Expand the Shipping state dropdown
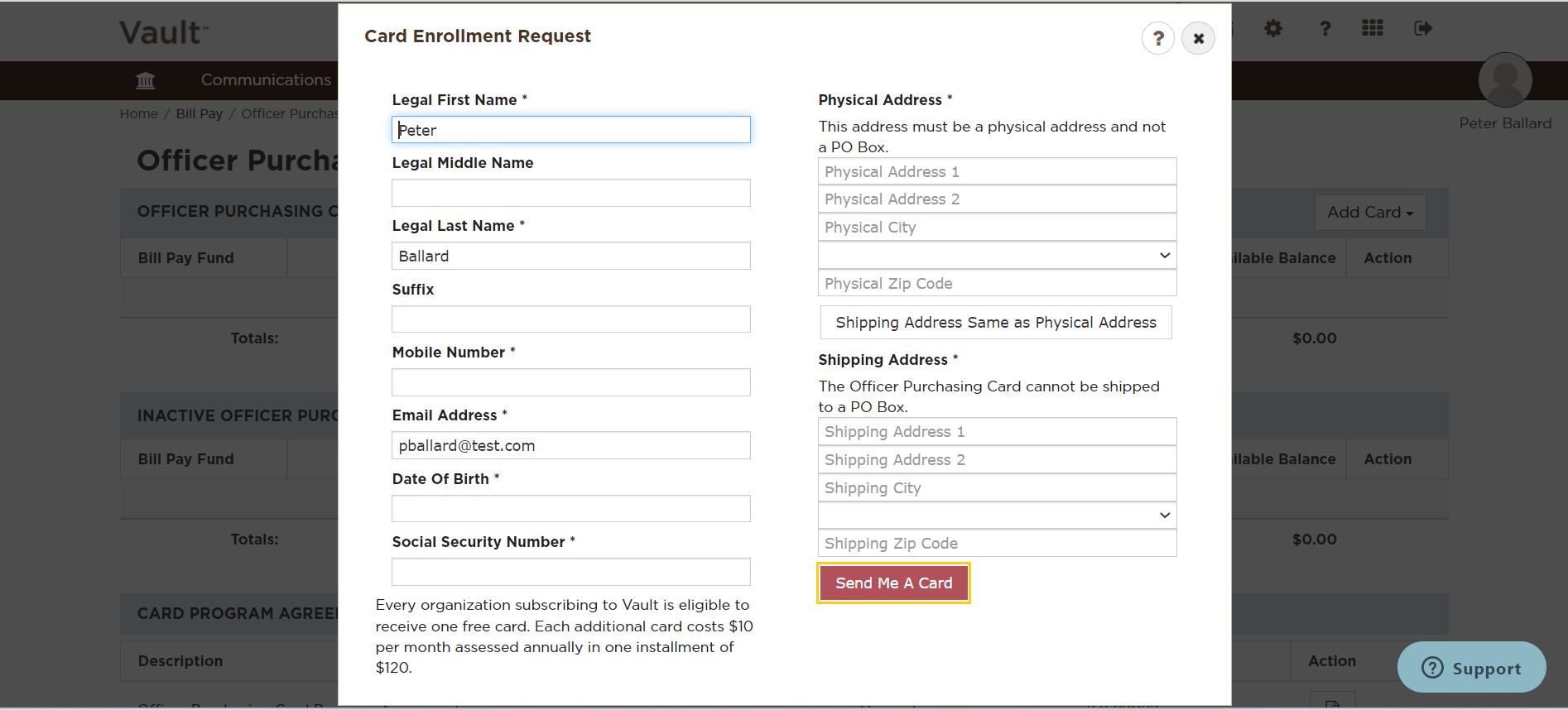The width and height of the screenshot is (1568, 710). [x=997, y=516]
